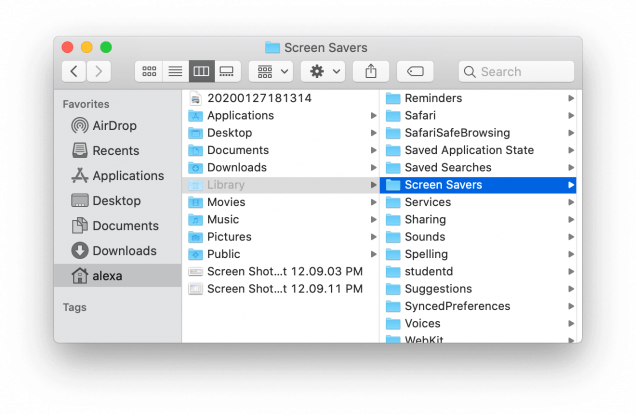
Task: Select the Library folder row
Action: coord(281,185)
